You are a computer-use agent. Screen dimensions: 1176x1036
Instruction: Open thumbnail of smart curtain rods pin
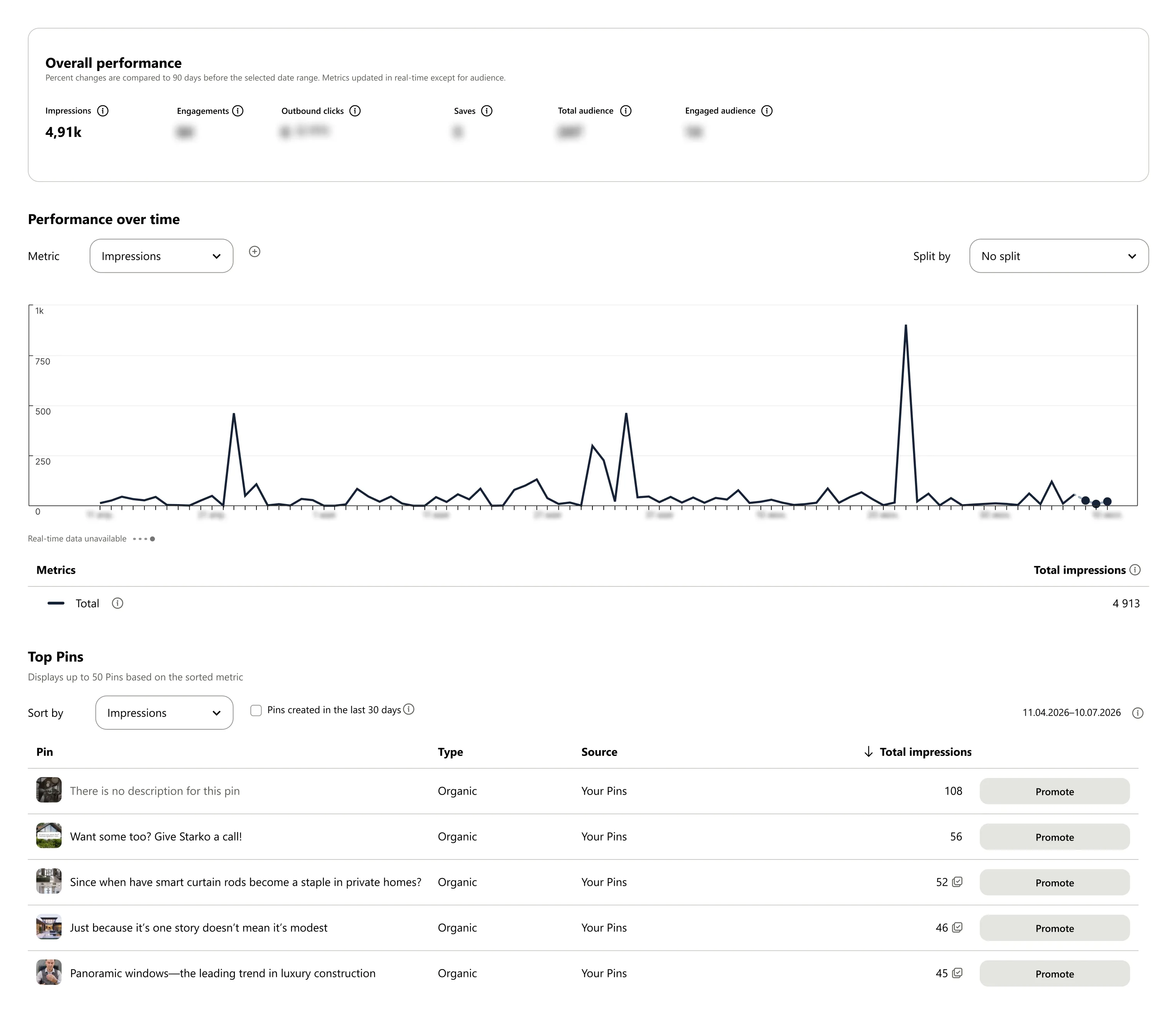(x=49, y=881)
